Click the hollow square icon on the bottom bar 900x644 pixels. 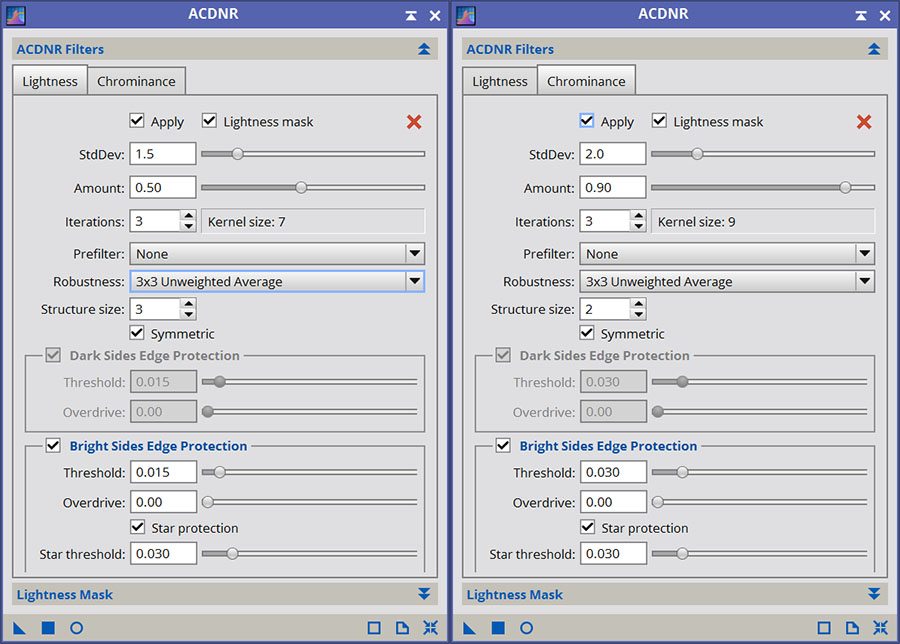(x=374, y=627)
